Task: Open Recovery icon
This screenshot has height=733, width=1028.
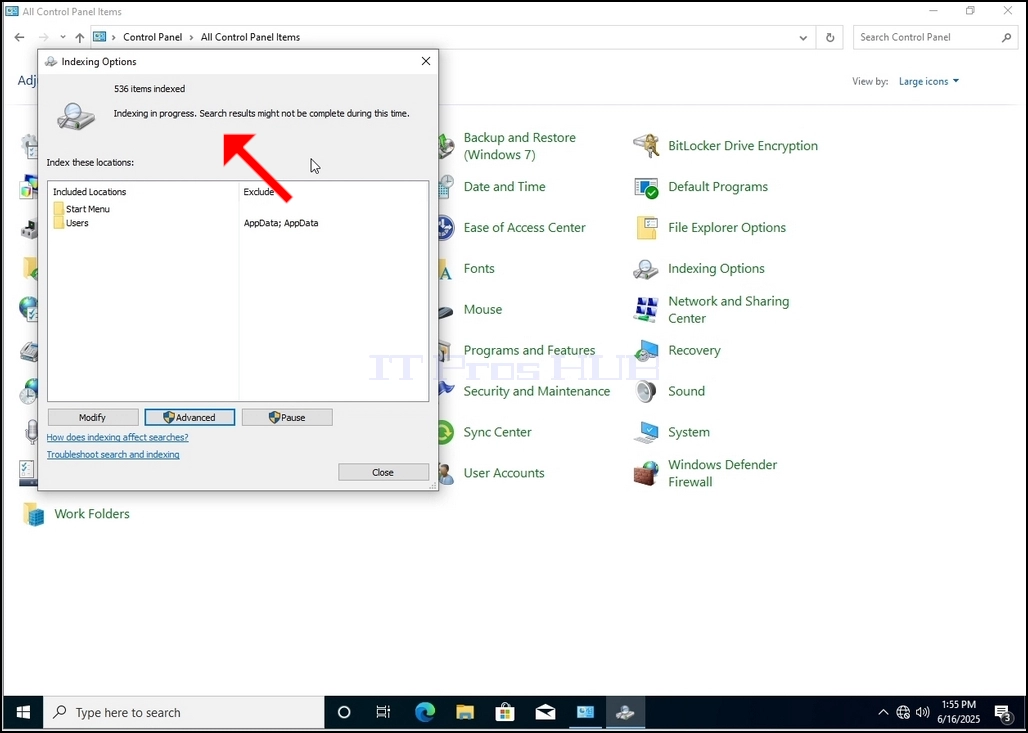Action: coord(646,351)
